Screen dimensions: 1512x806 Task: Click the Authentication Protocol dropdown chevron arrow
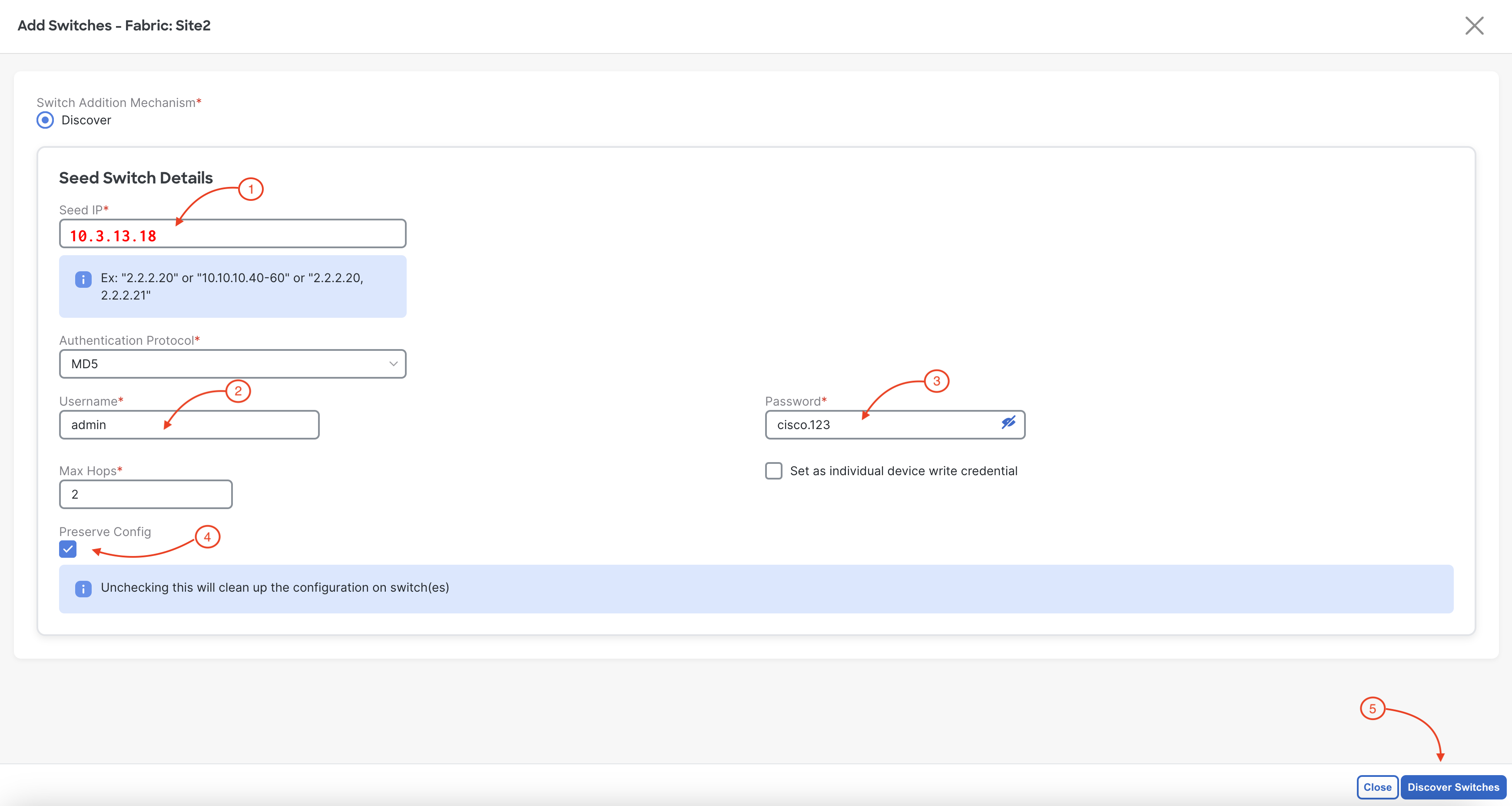(x=393, y=364)
